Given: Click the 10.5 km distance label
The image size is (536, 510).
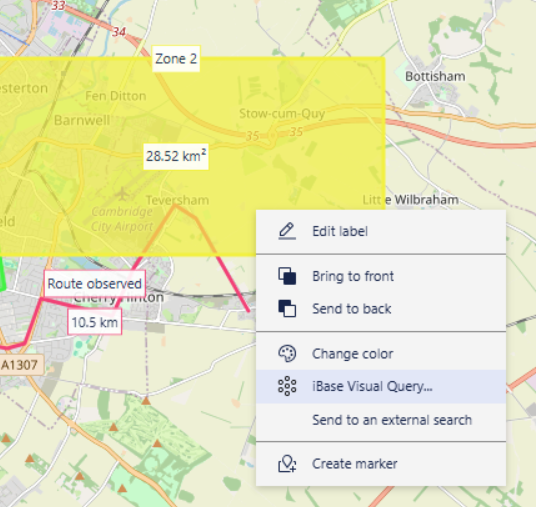Looking at the screenshot, I should (95, 322).
